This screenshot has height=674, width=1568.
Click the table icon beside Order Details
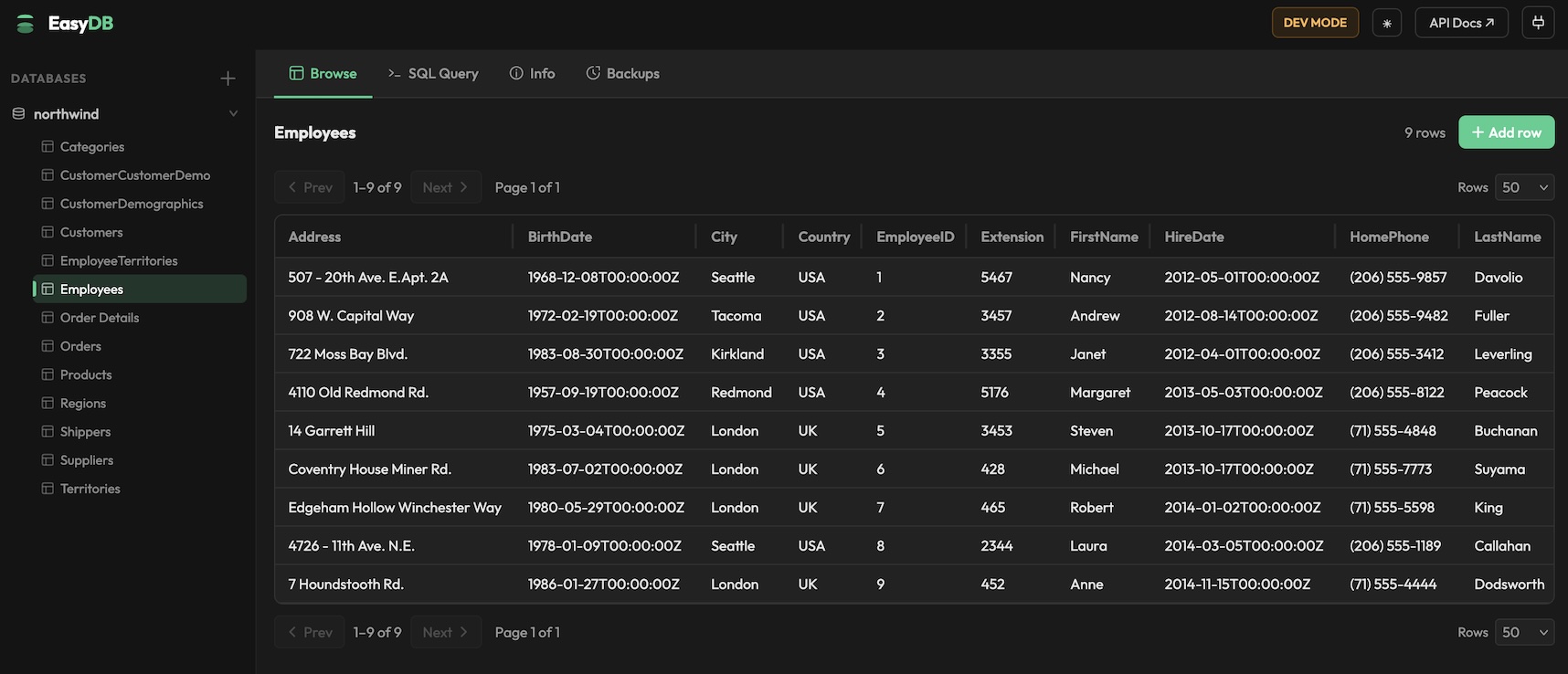click(48, 317)
